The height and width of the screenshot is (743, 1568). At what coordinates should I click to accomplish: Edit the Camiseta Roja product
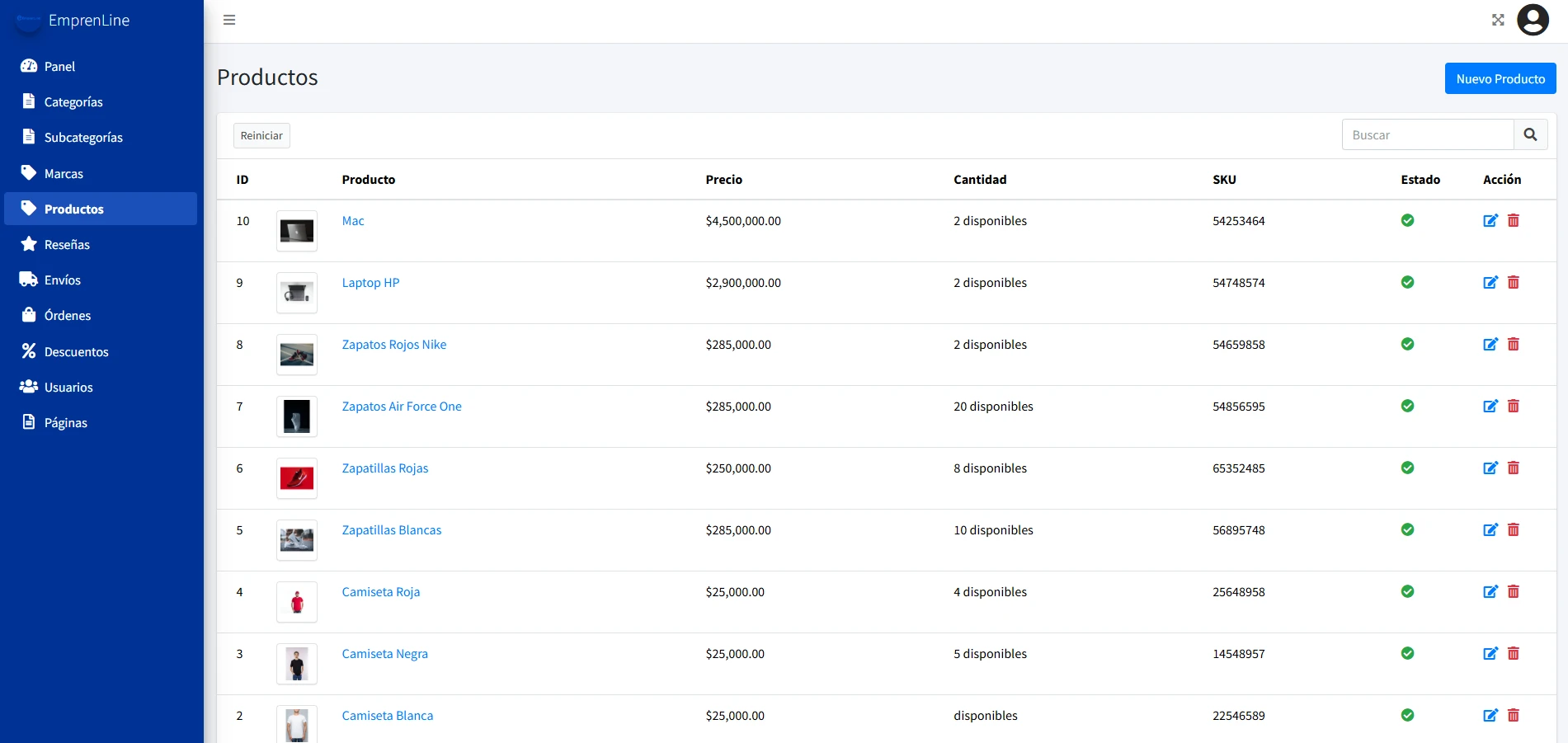tap(1490, 591)
